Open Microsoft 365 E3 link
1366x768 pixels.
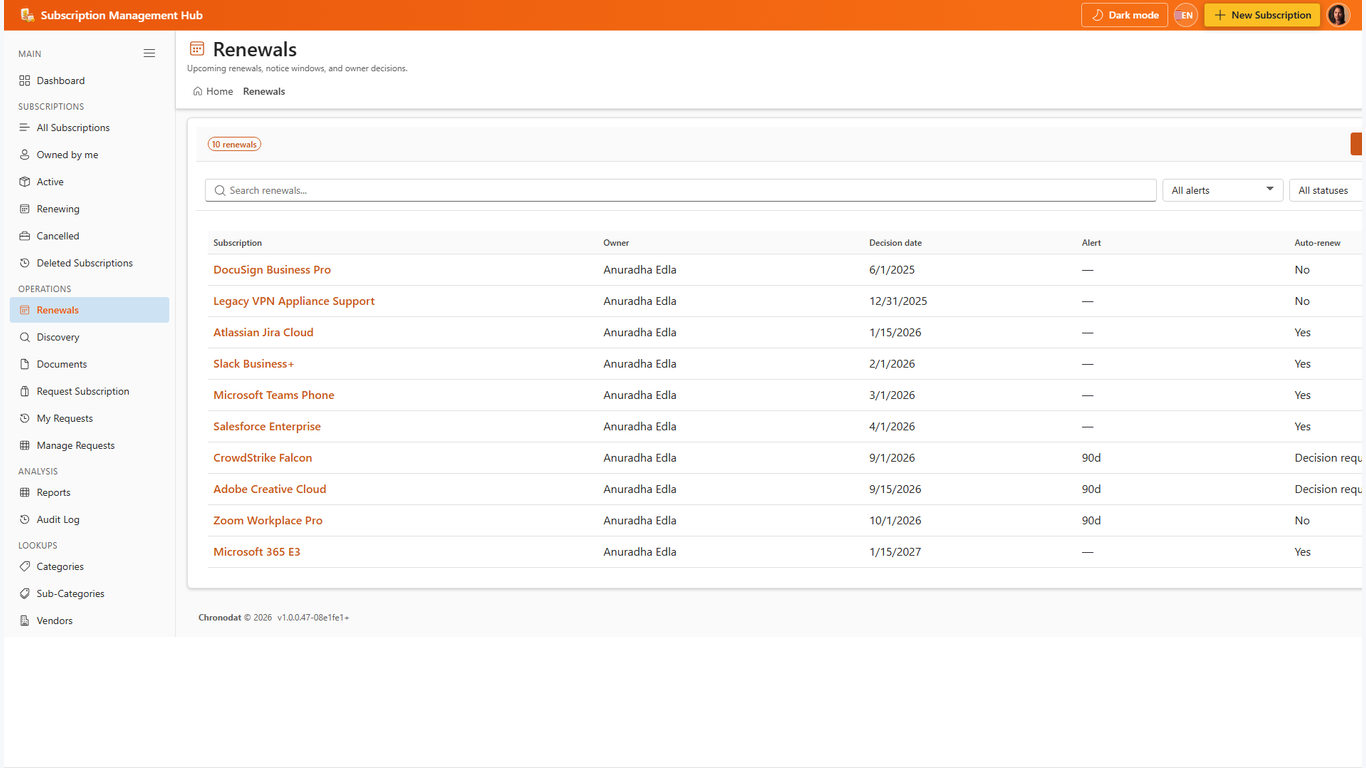pyautogui.click(x=257, y=552)
